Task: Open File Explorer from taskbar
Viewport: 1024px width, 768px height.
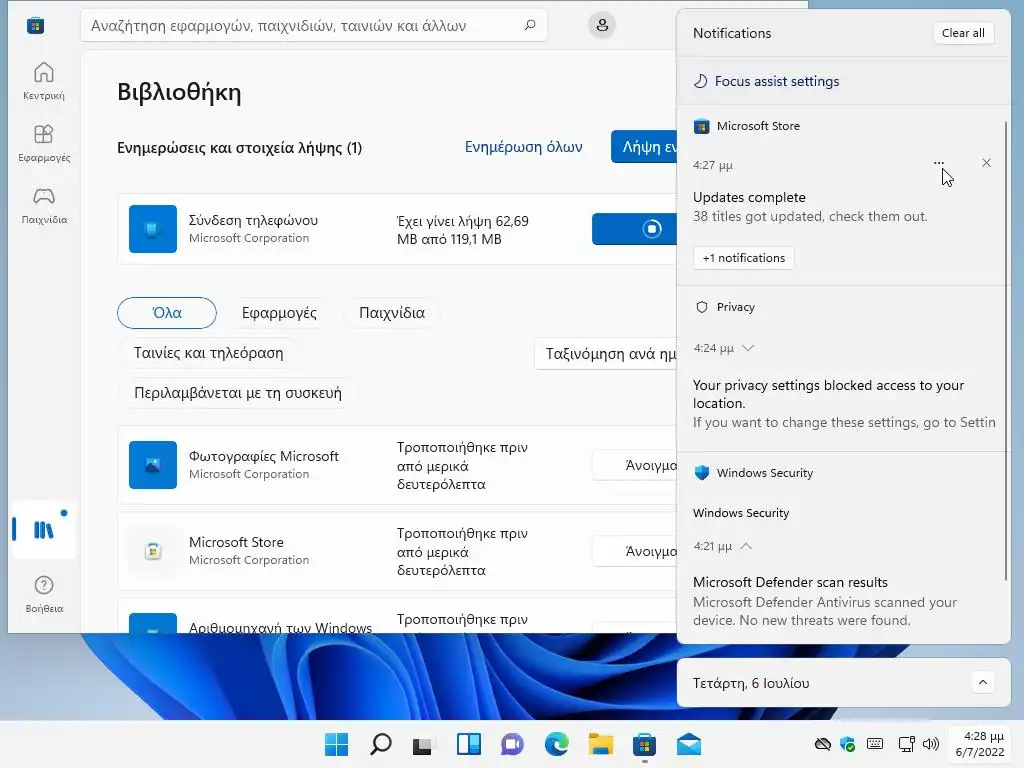Action: tap(600, 744)
